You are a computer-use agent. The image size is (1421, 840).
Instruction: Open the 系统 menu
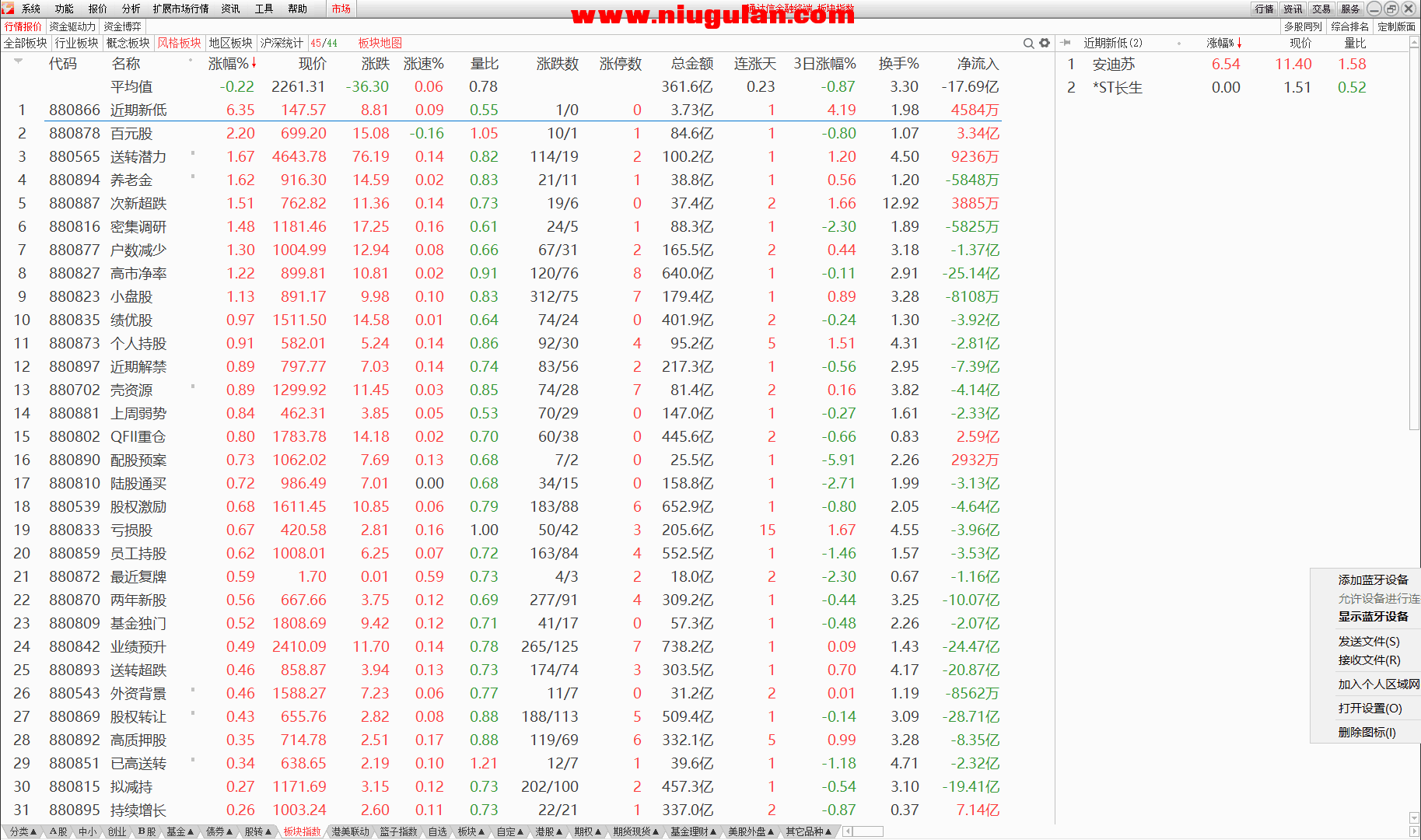[x=31, y=9]
